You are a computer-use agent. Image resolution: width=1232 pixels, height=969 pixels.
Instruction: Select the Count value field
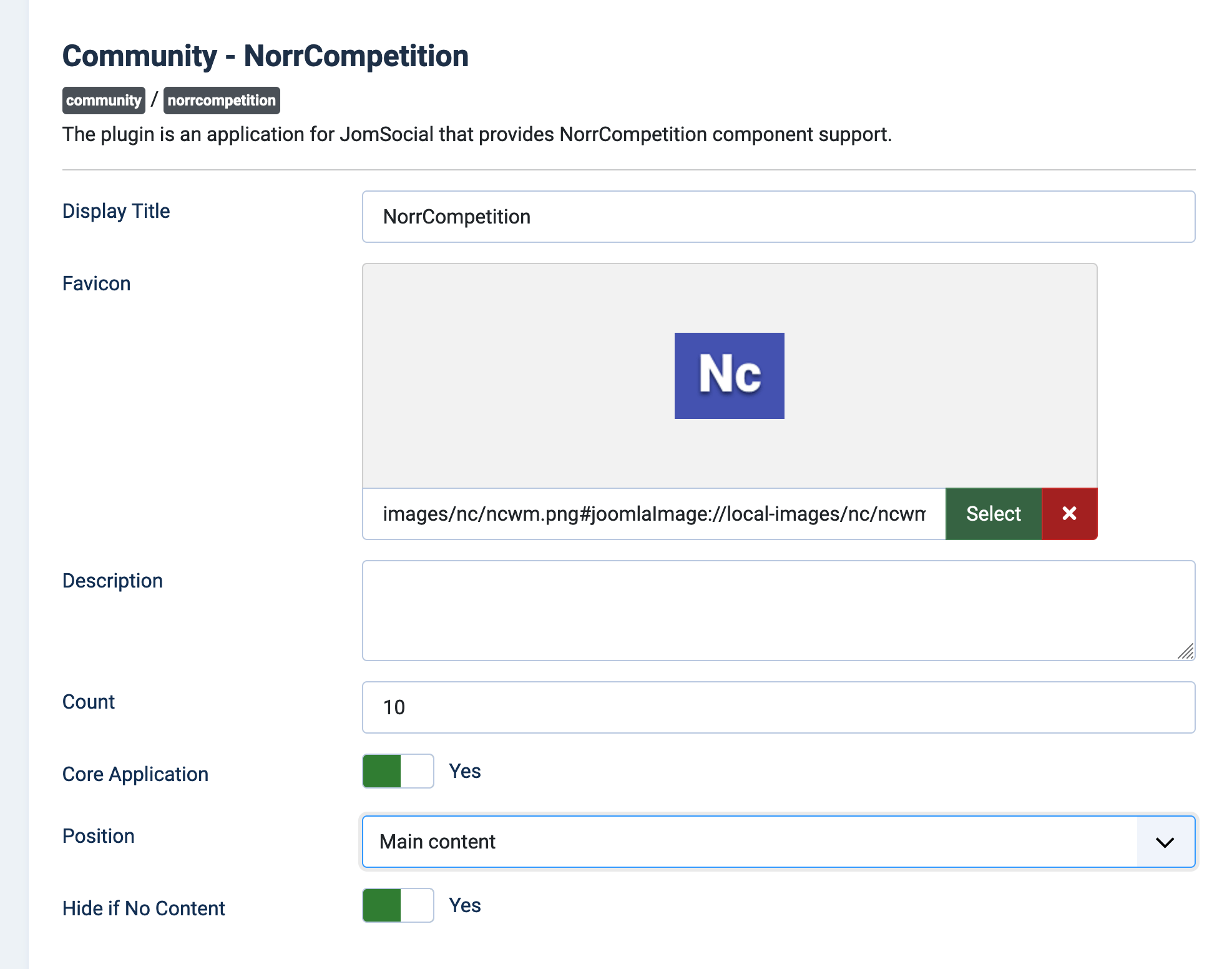tap(778, 707)
